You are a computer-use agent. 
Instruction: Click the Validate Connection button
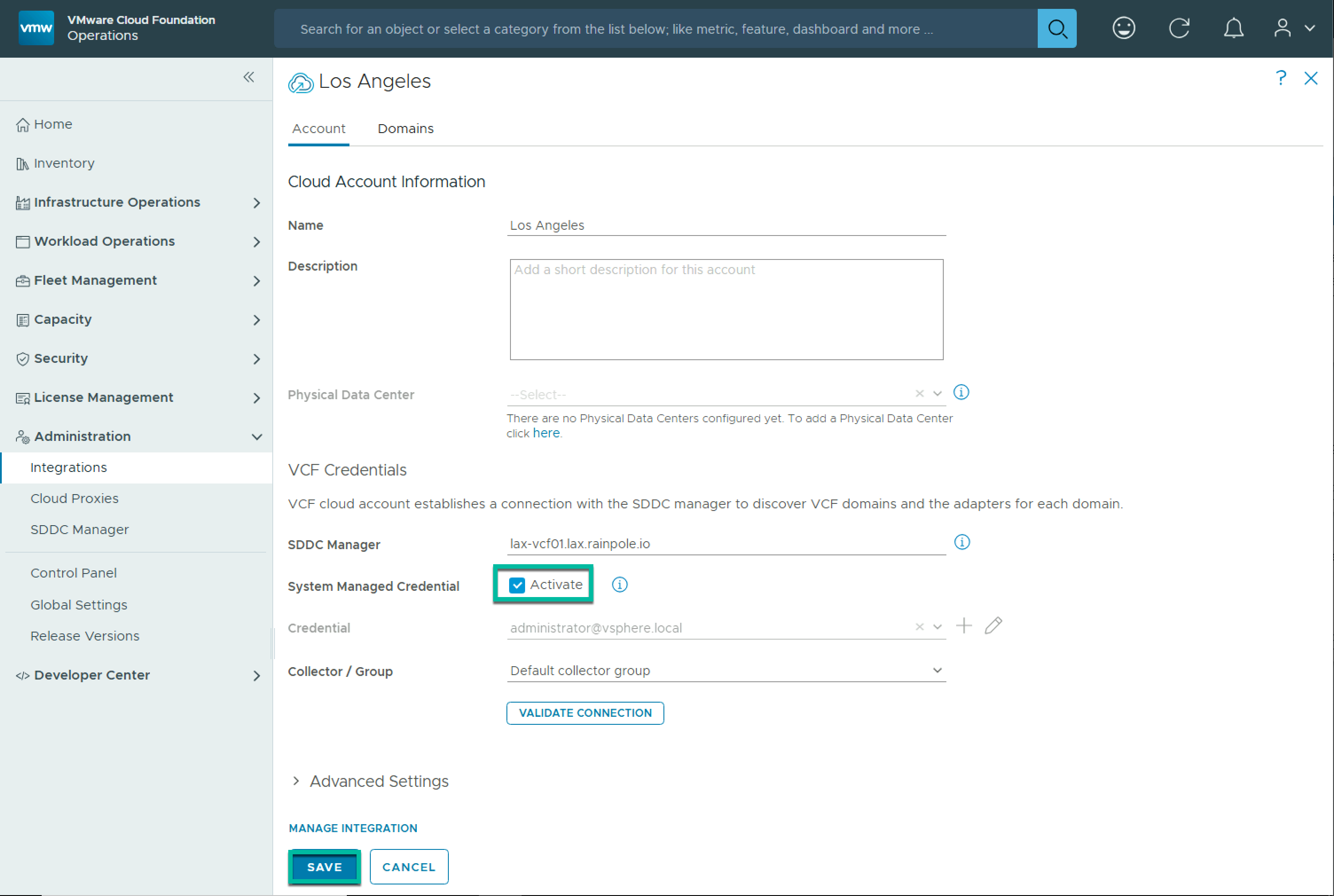click(x=585, y=713)
